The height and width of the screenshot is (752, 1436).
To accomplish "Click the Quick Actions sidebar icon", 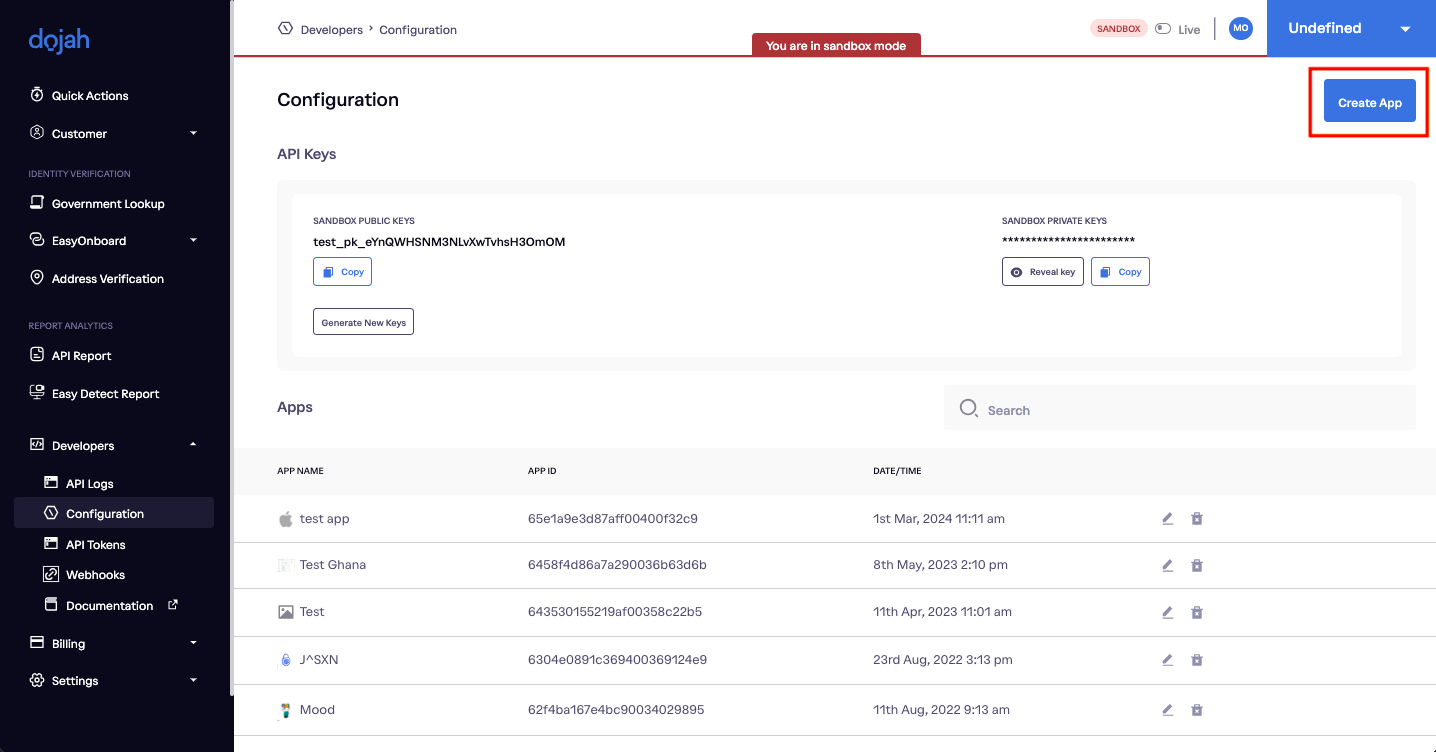I will coord(37,95).
